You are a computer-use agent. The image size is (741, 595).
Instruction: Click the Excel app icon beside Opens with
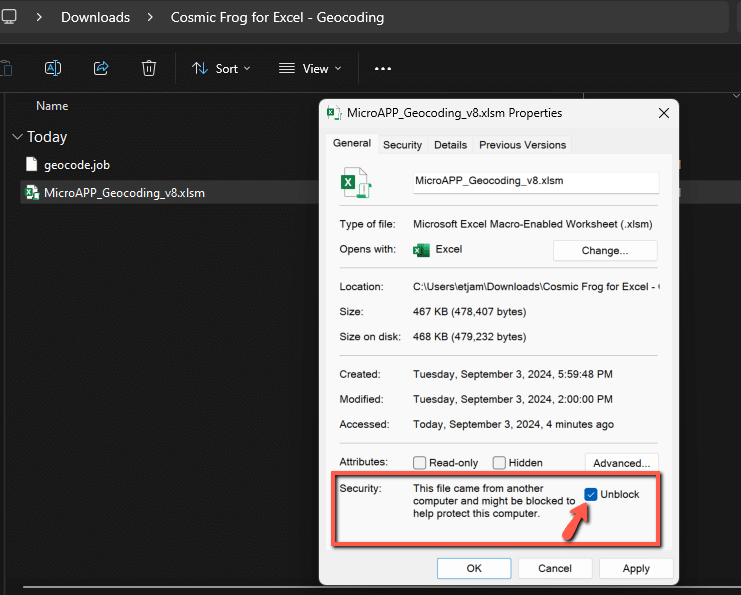(421, 250)
